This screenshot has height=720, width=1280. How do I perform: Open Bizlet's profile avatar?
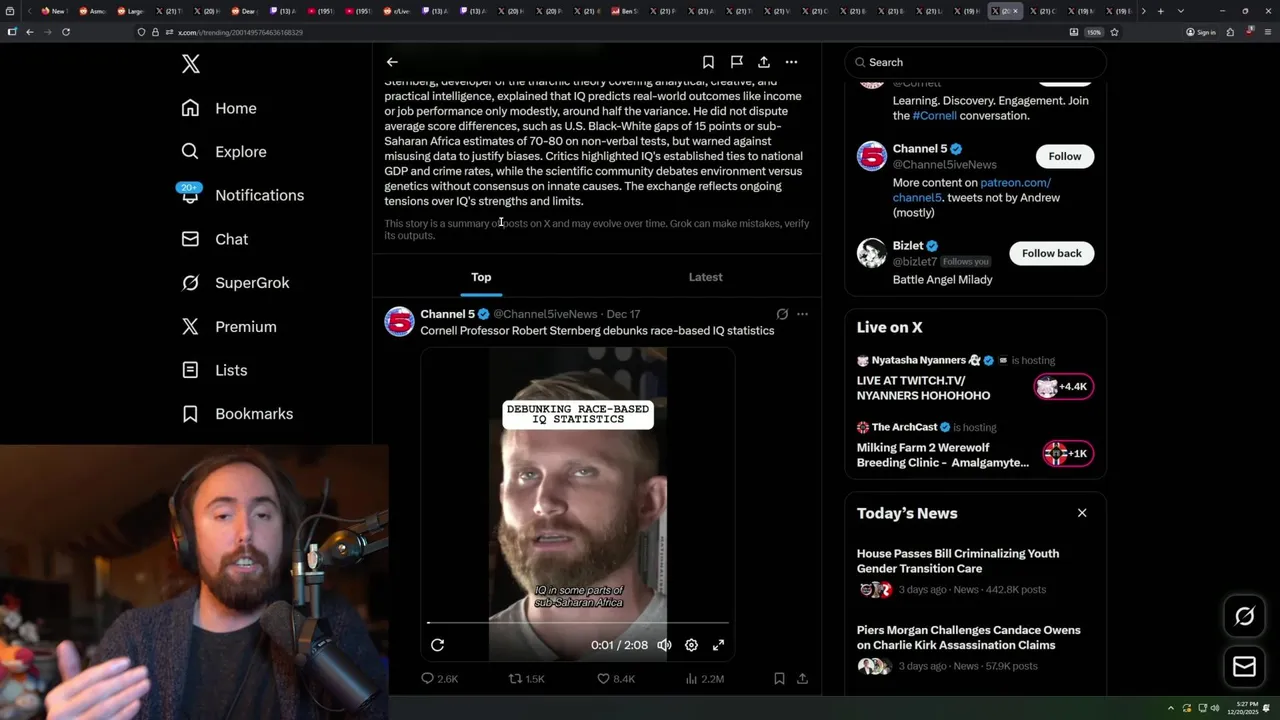tap(872, 253)
